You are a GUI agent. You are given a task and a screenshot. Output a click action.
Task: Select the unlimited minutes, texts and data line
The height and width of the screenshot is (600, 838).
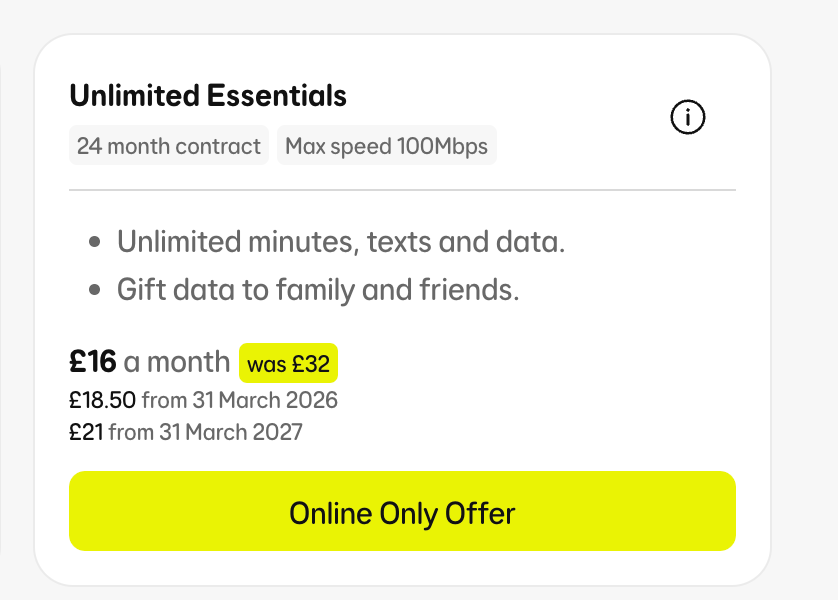coord(341,242)
